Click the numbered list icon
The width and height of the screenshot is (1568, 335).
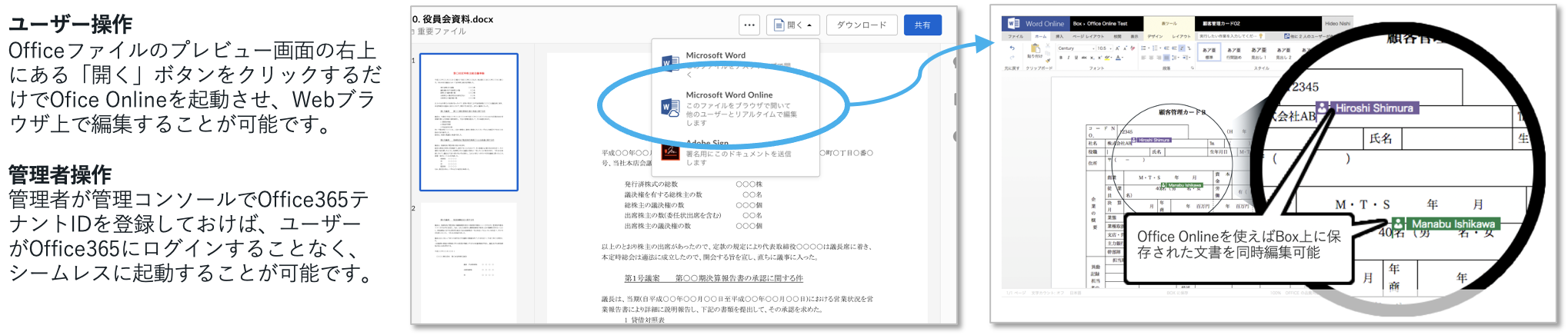coord(1155,48)
